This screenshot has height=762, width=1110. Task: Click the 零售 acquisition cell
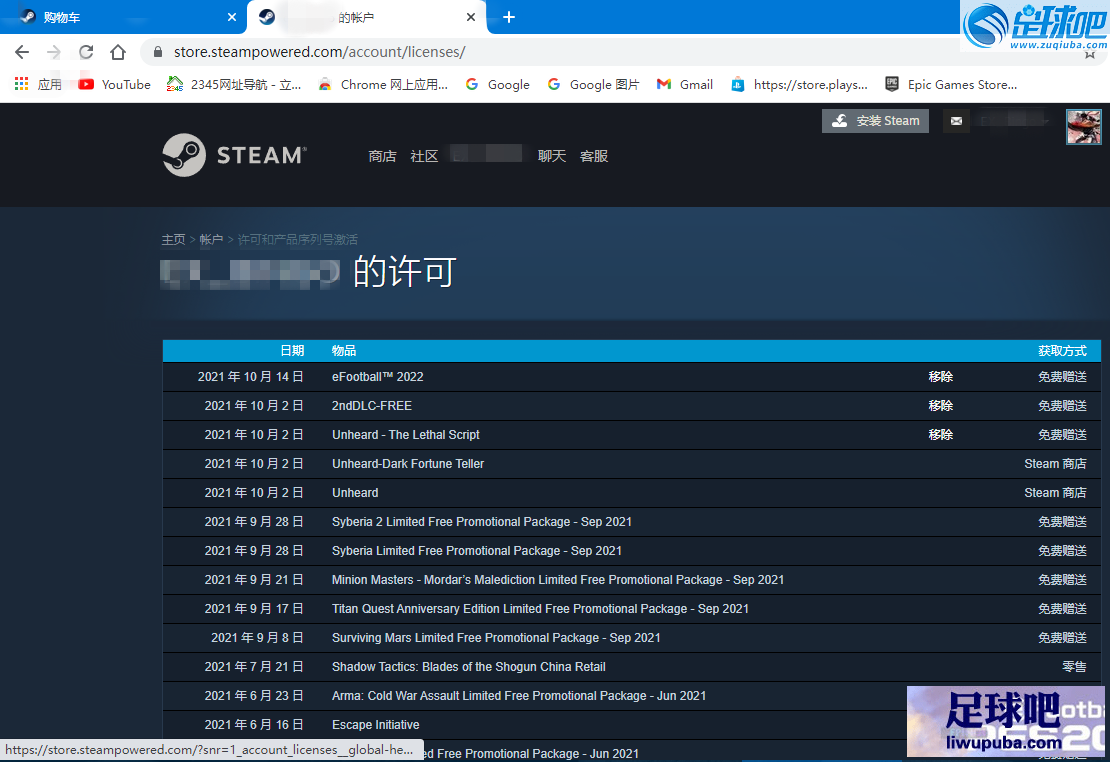[1075, 667]
